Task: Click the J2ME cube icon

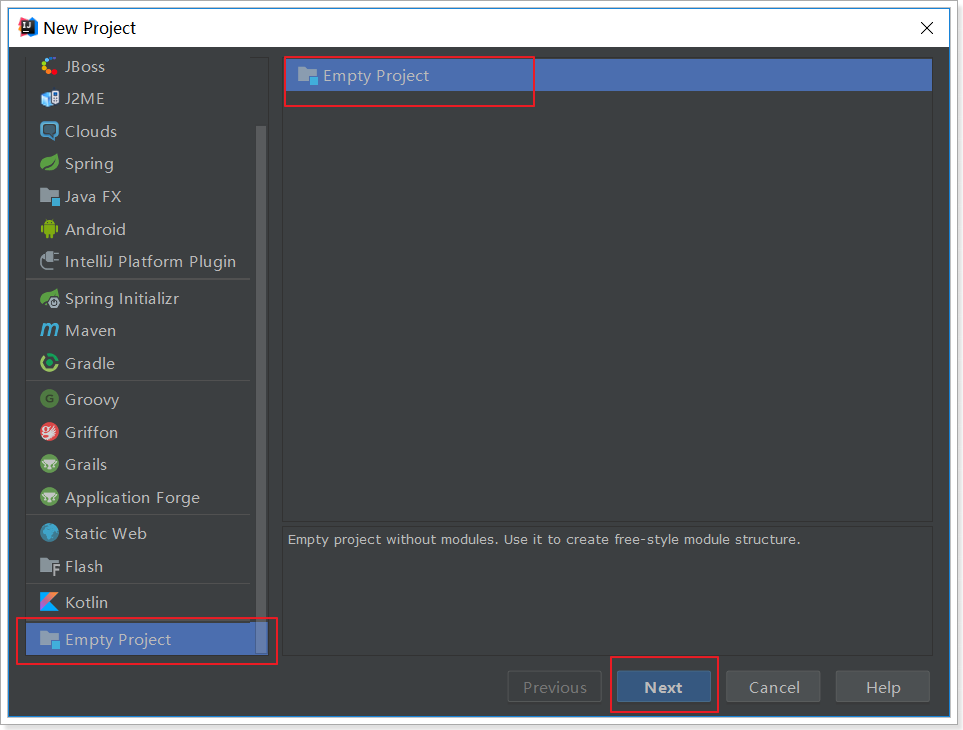Action: [49, 98]
